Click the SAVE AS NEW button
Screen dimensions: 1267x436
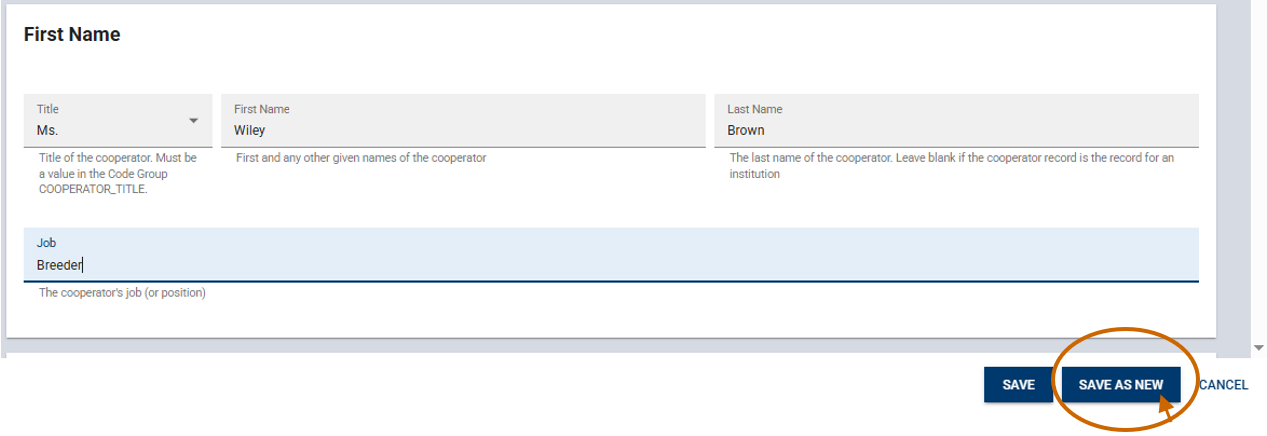click(1120, 385)
